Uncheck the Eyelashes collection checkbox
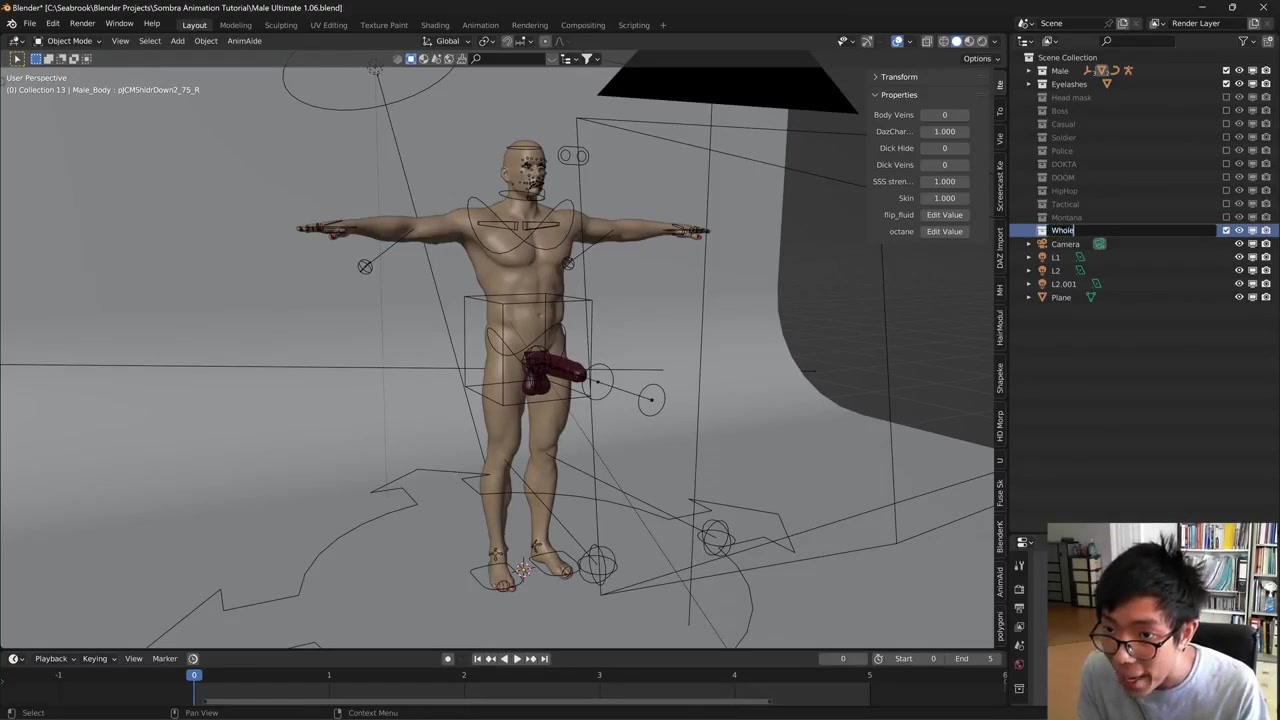The height and width of the screenshot is (720, 1280). [x=1226, y=84]
